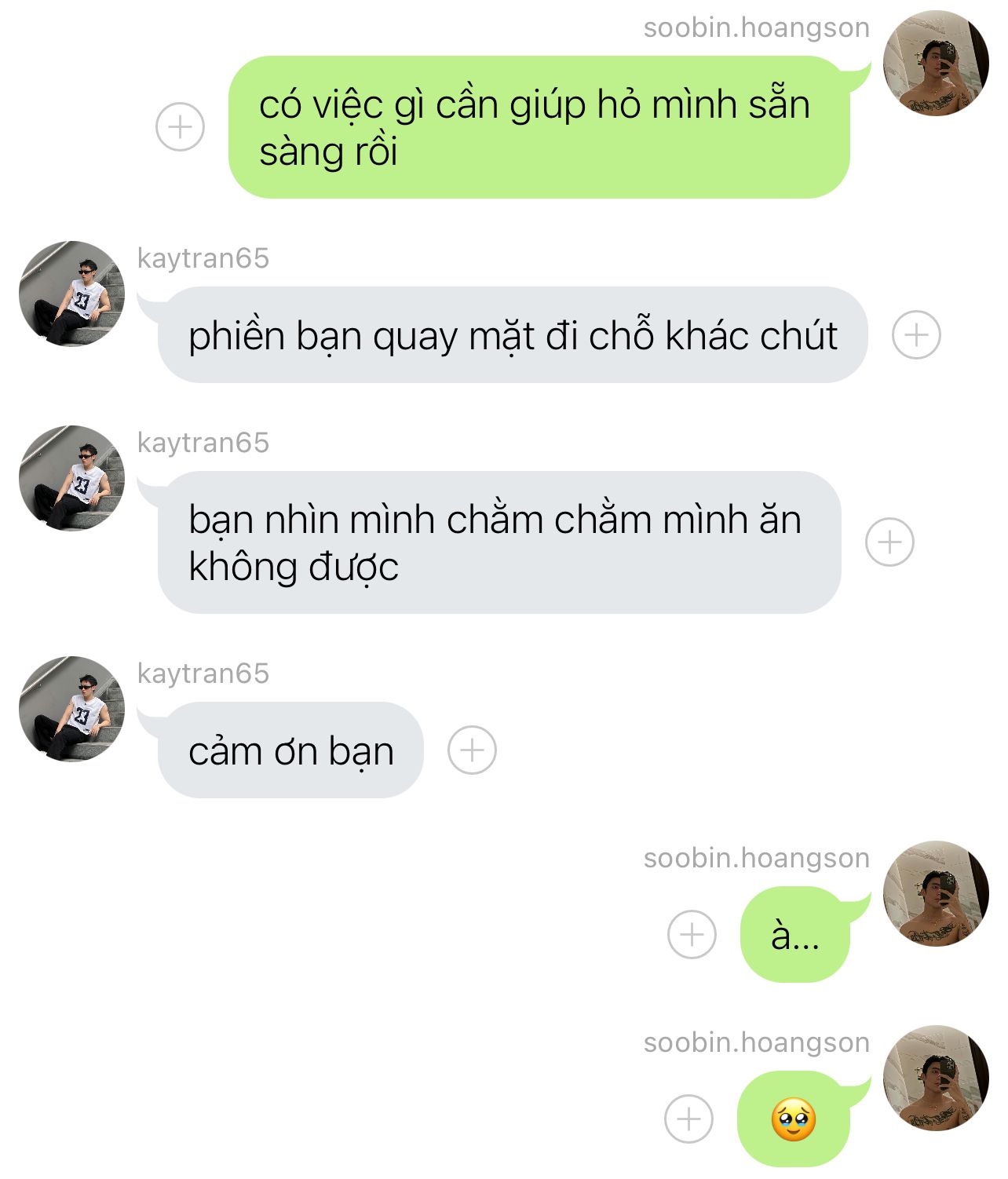Open kaytran65 avatar beside 'bạn nhìn mình chằm chằm'

(72, 478)
